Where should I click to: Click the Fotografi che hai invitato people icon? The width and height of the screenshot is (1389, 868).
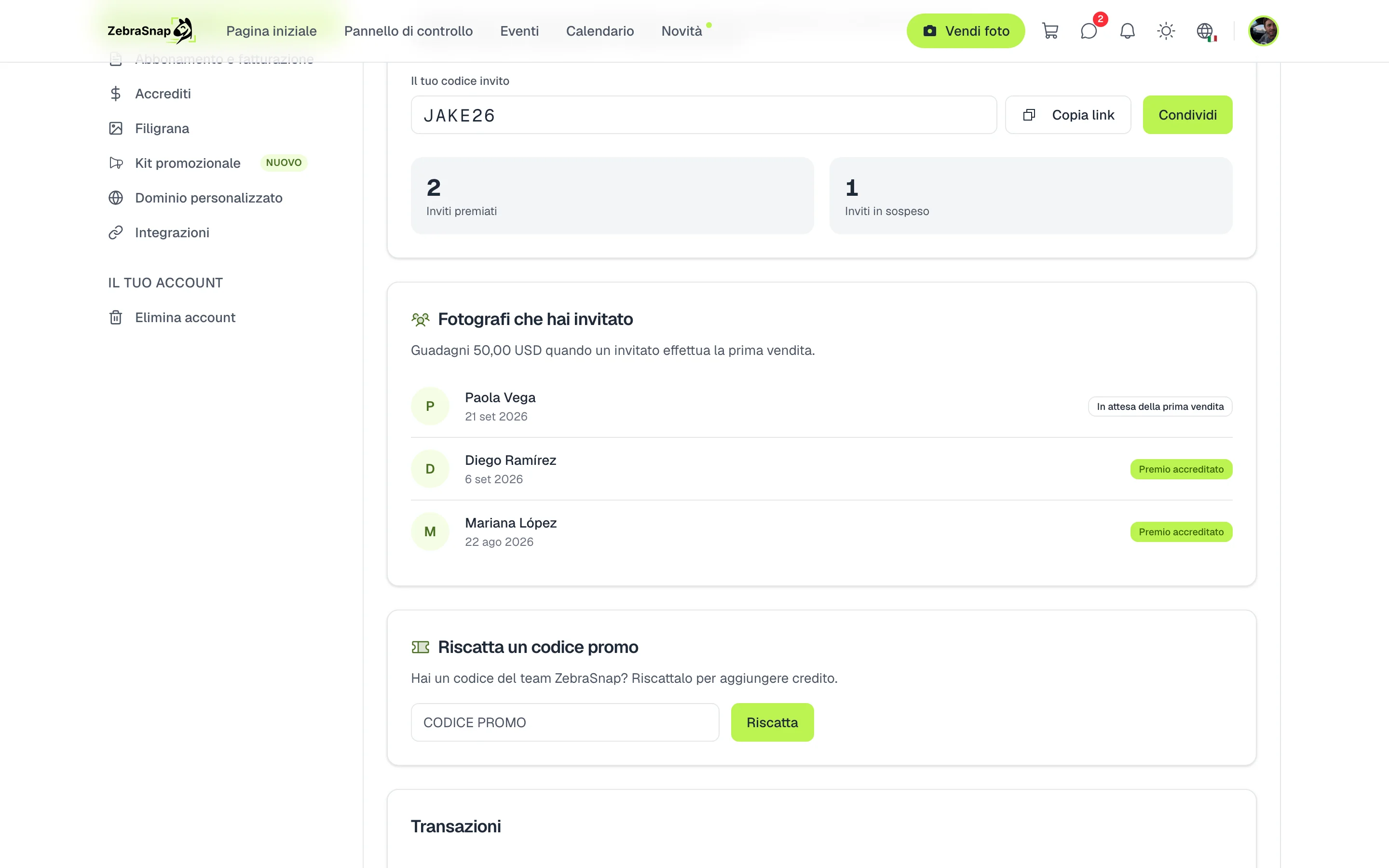tap(420, 319)
